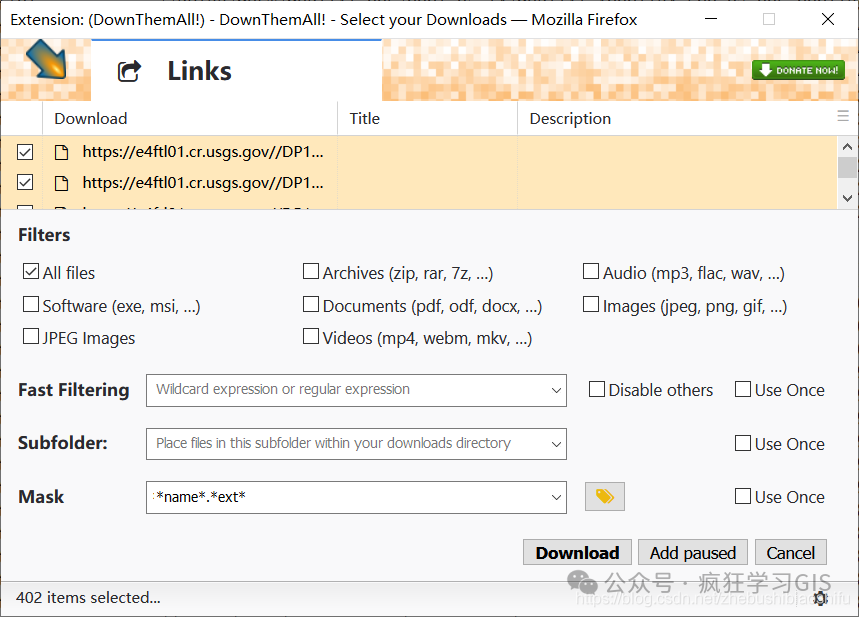
Task: Click the file icon of first URL row
Action: pyautogui.click(x=62, y=152)
